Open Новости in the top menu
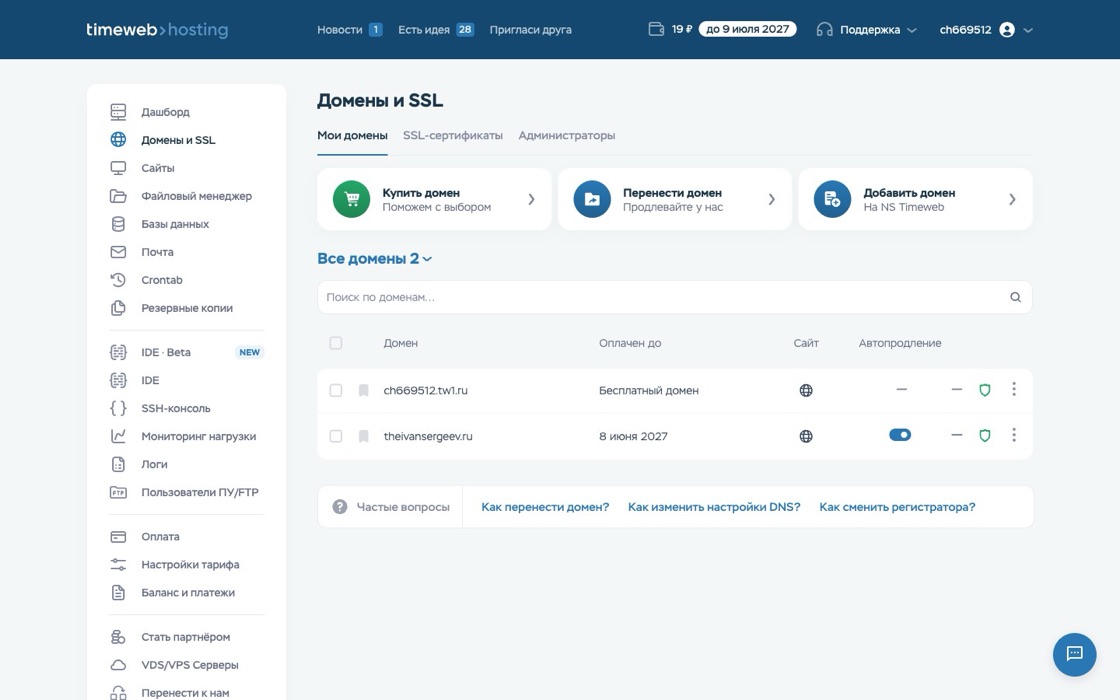The height and width of the screenshot is (700, 1120). click(x=349, y=30)
